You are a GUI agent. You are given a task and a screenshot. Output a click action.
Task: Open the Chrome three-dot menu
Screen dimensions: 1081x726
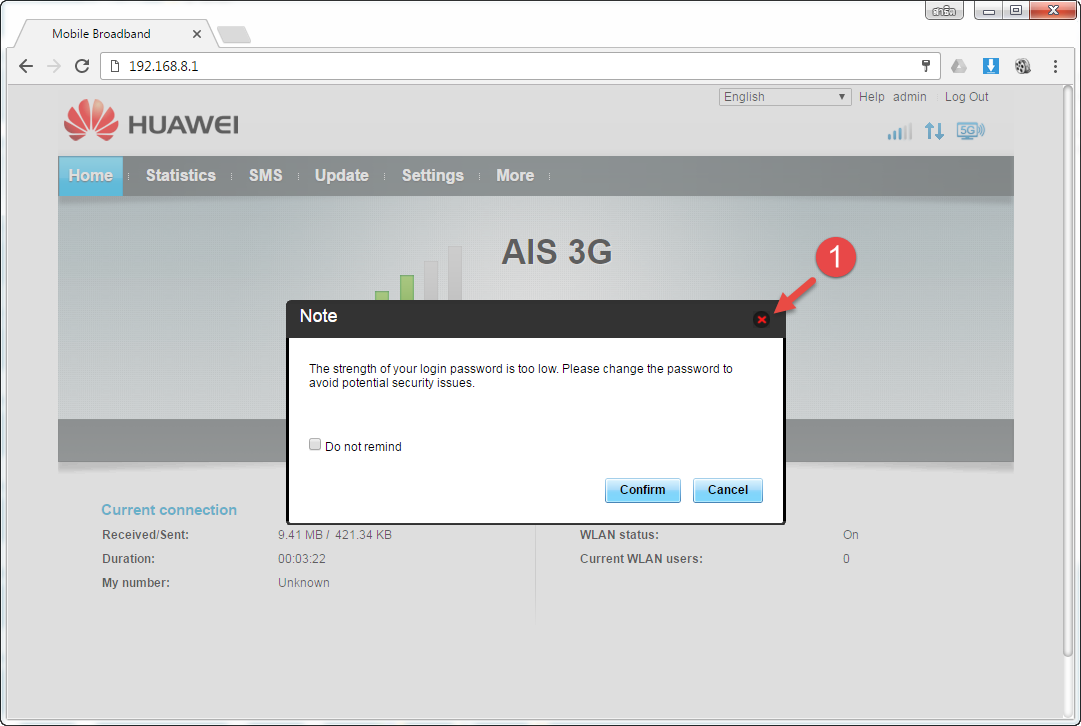coord(1055,66)
